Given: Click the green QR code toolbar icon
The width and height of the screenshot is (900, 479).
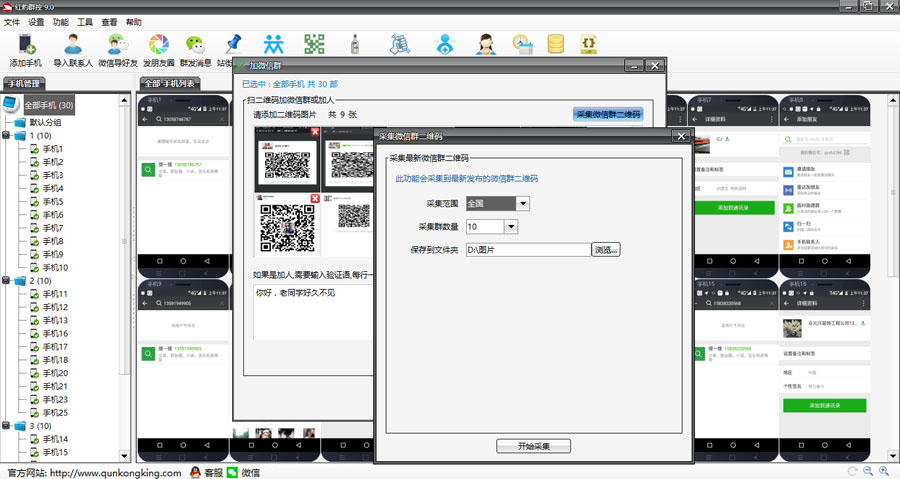Looking at the screenshot, I should [x=314, y=44].
